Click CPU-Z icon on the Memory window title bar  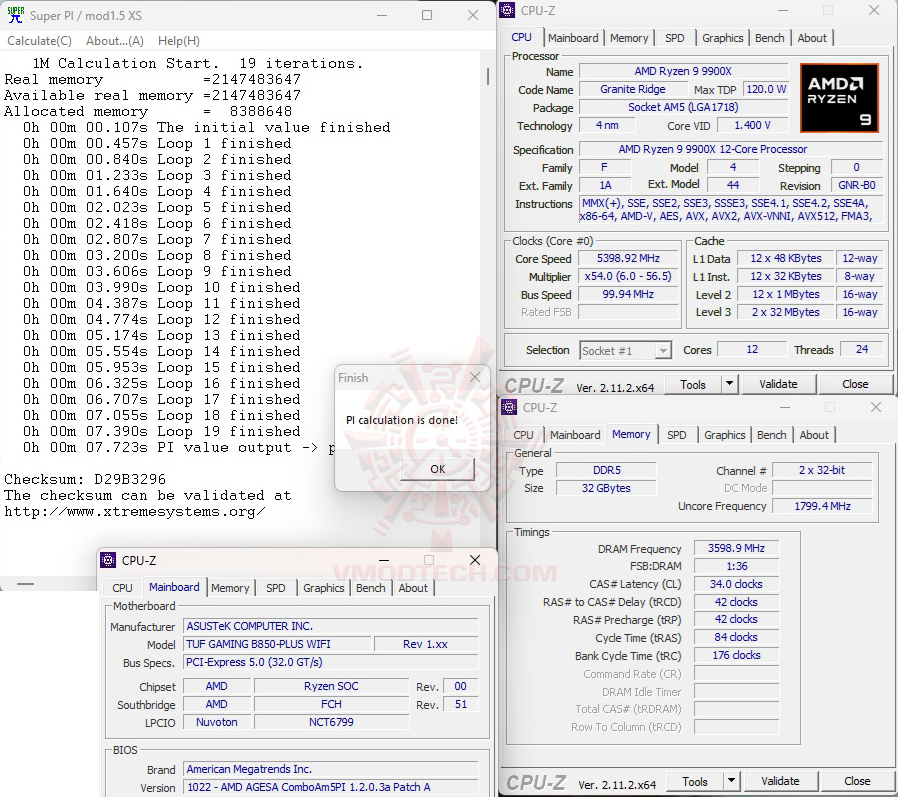click(510, 407)
